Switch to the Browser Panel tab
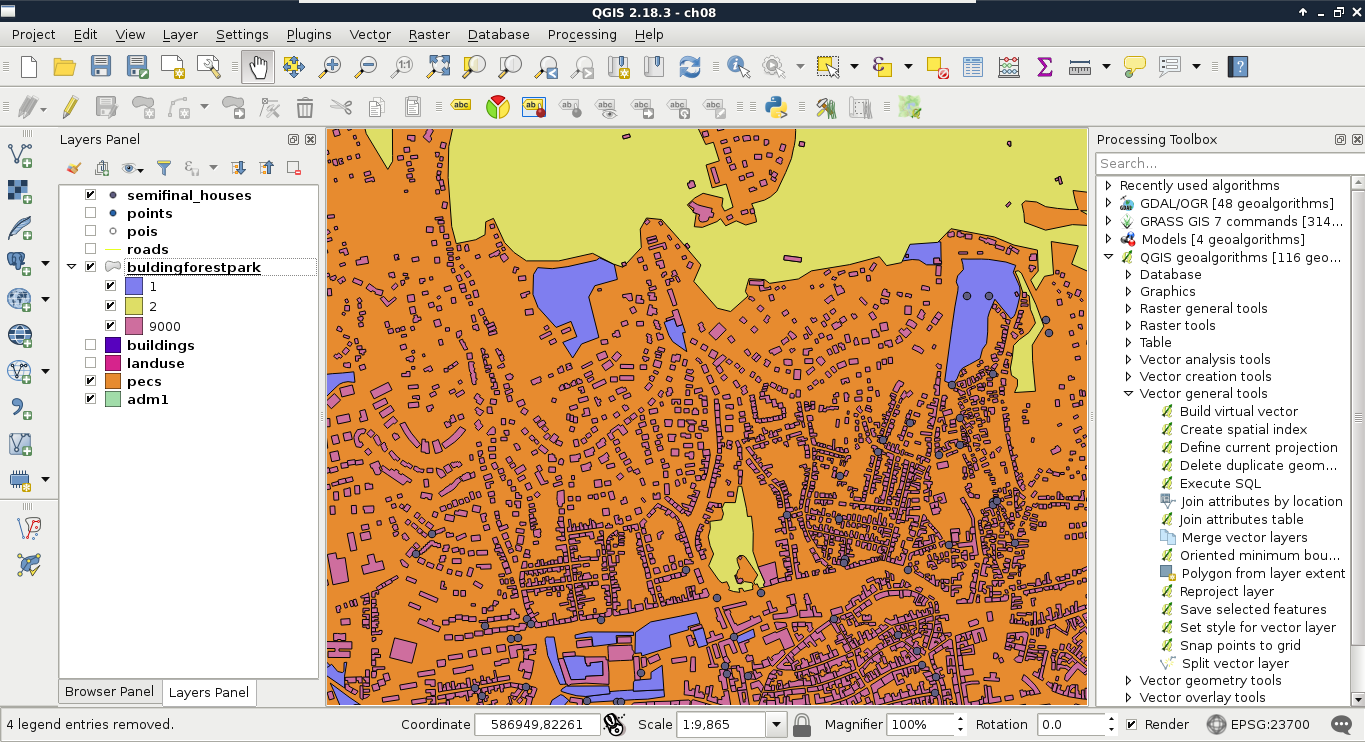 point(109,691)
